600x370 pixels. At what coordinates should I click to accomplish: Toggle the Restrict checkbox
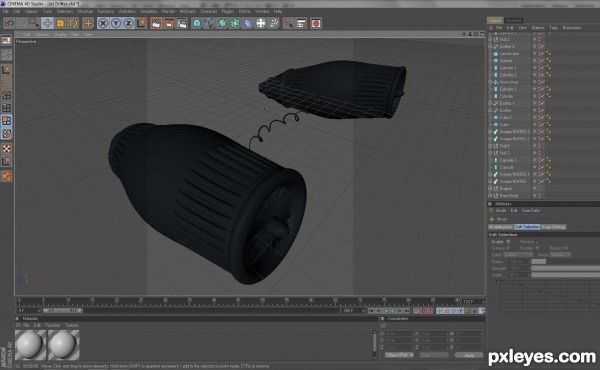[x=566, y=248]
